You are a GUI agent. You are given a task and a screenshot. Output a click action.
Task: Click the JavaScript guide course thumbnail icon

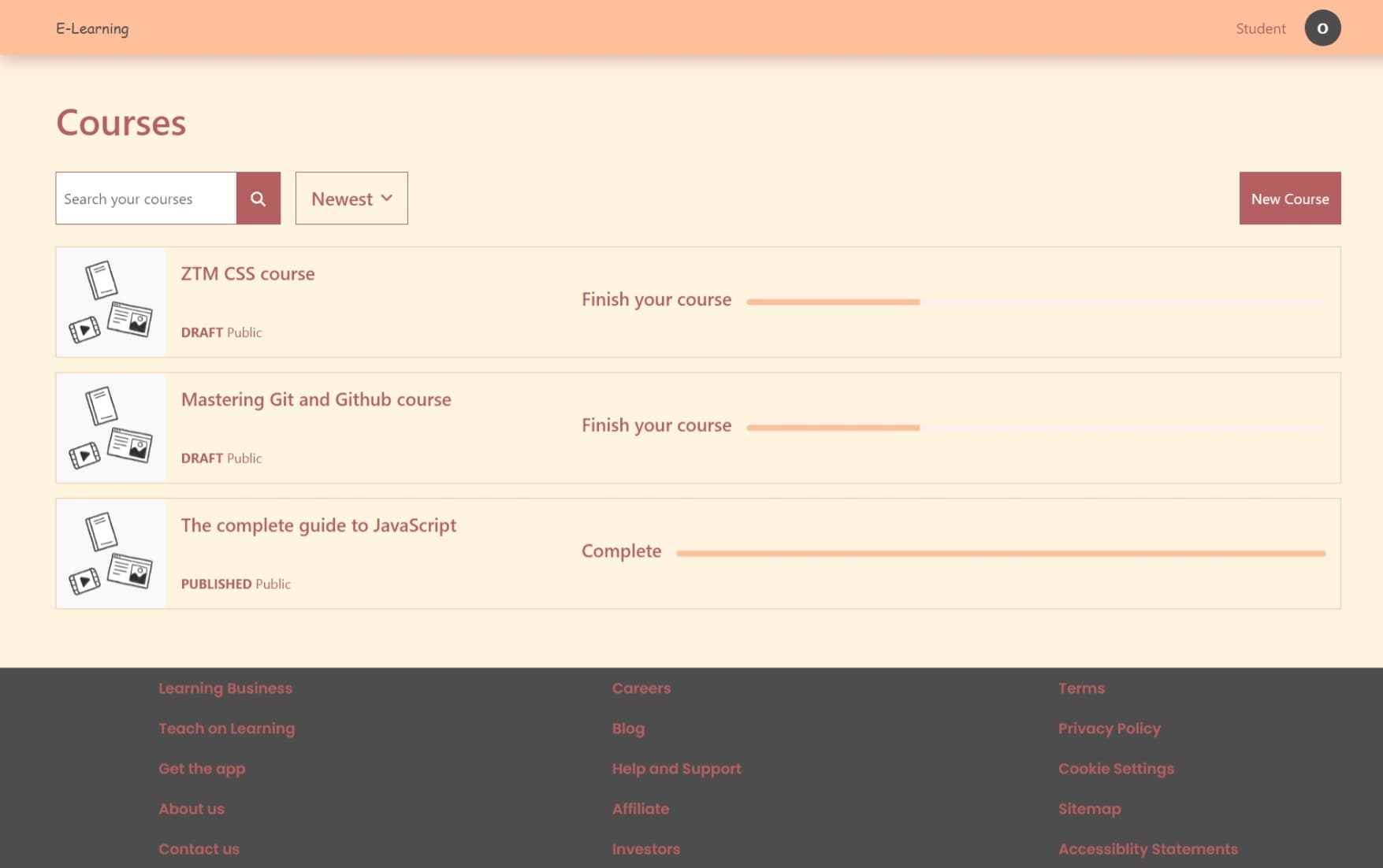(111, 554)
